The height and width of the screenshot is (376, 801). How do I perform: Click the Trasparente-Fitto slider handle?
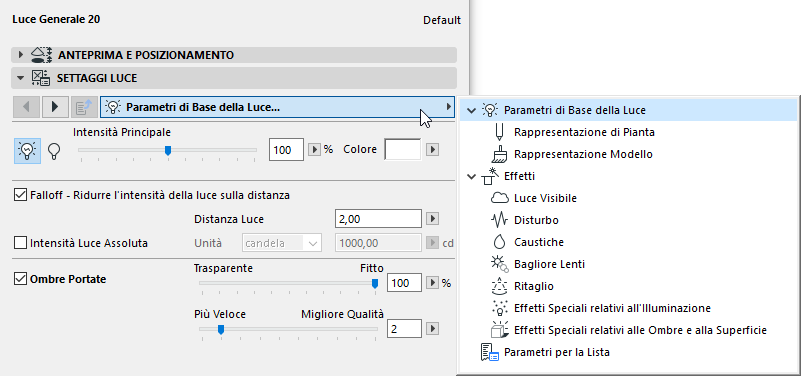point(375,284)
